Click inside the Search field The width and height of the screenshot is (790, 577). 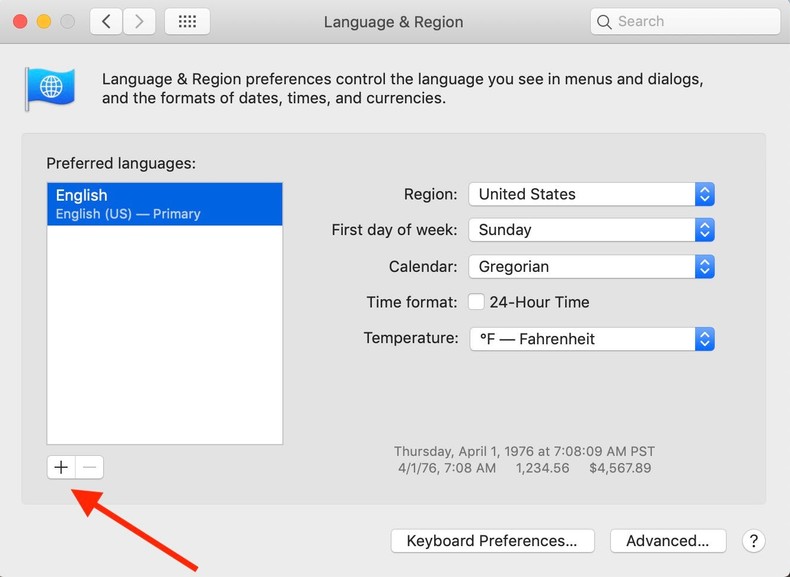685,22
